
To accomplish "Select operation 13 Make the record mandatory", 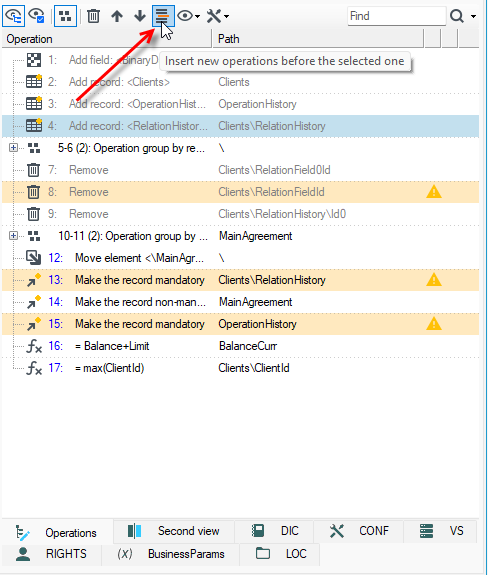I will [241, 280].
